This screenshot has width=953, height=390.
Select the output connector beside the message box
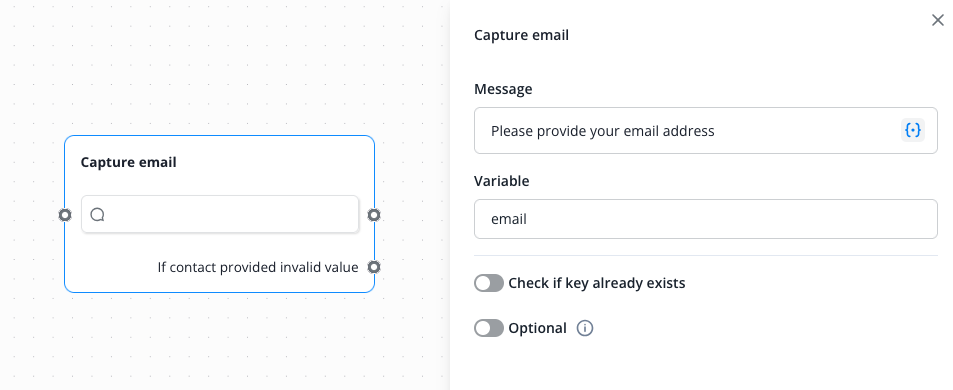tap(374, 214)
